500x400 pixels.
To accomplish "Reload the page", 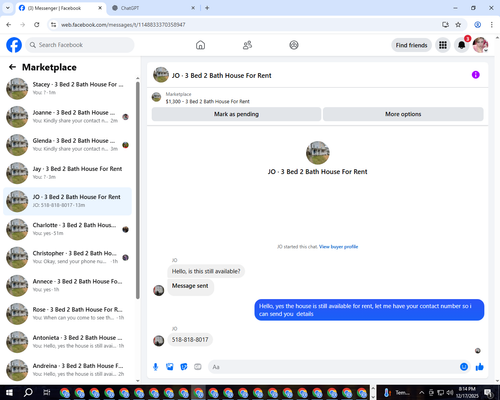I will click(x=37, y=25).
